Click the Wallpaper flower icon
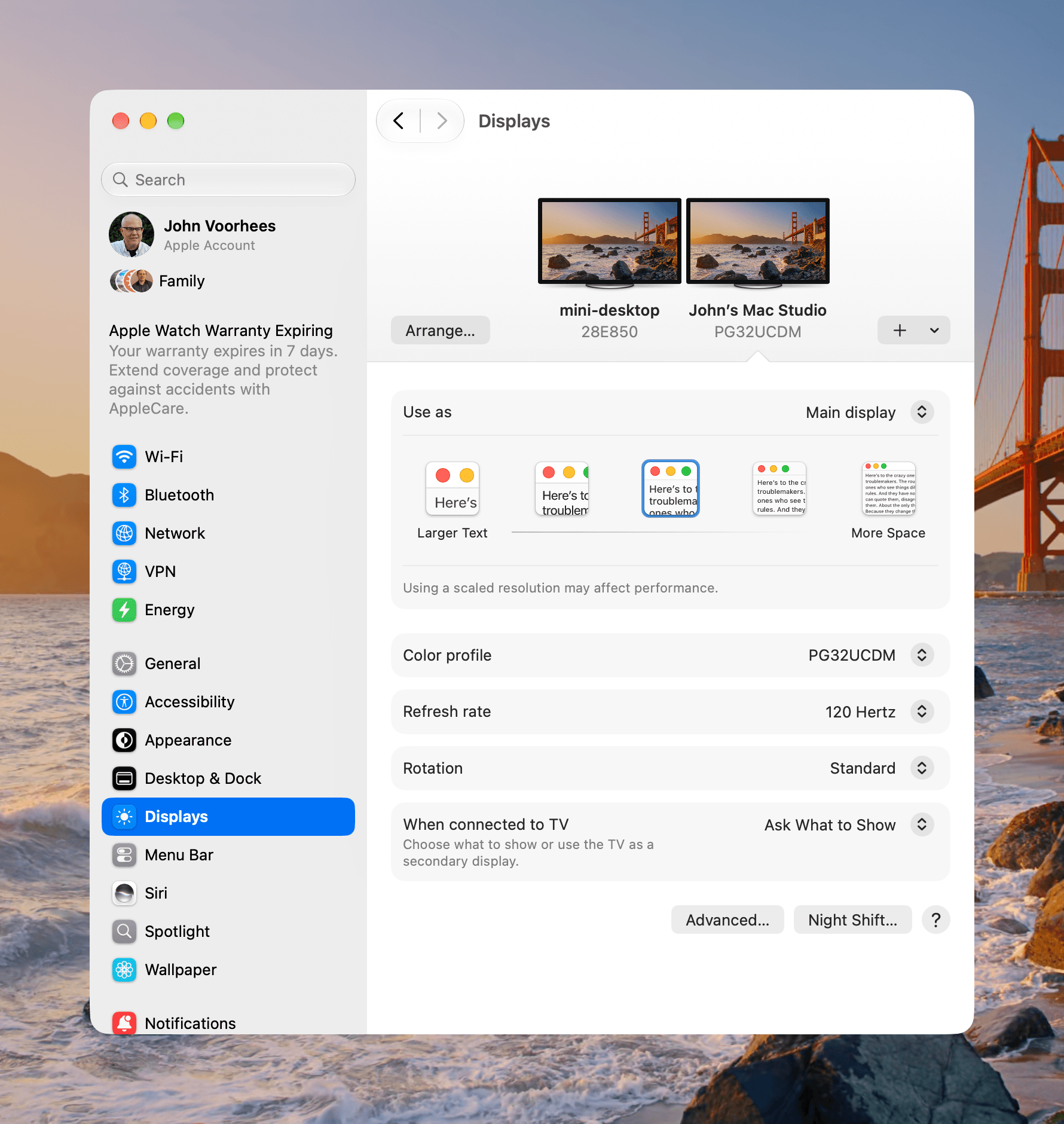Screen dimensions: 1064x1124 (x=124, y=970)
